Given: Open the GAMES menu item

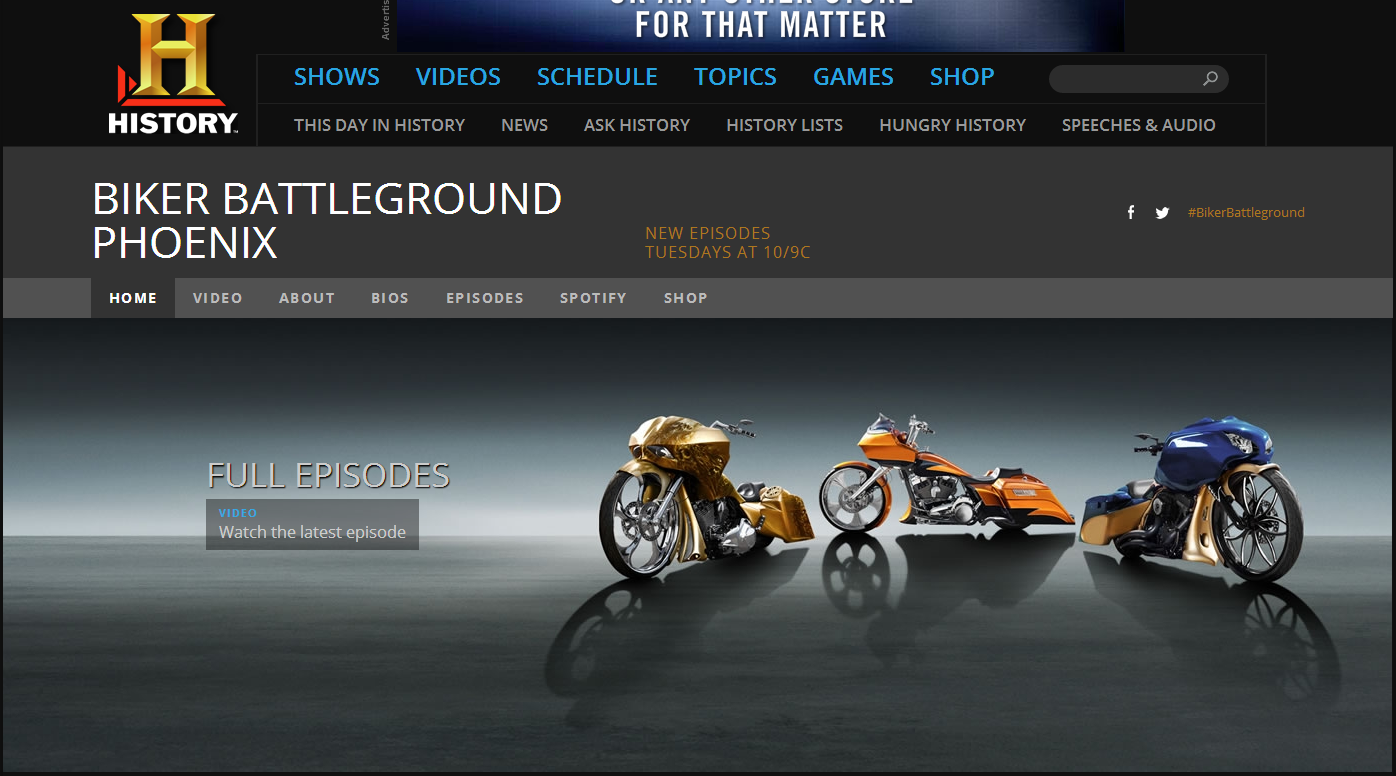Looking at the screenshot, I should (x=853, y=77).
